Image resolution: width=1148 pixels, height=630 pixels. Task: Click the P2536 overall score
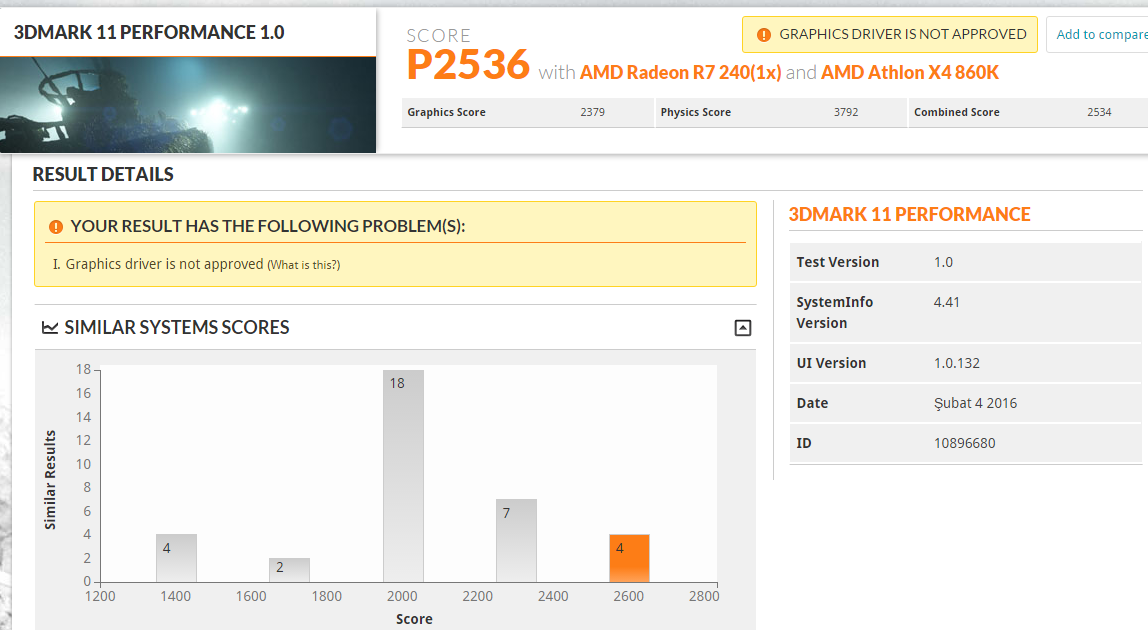468,64
